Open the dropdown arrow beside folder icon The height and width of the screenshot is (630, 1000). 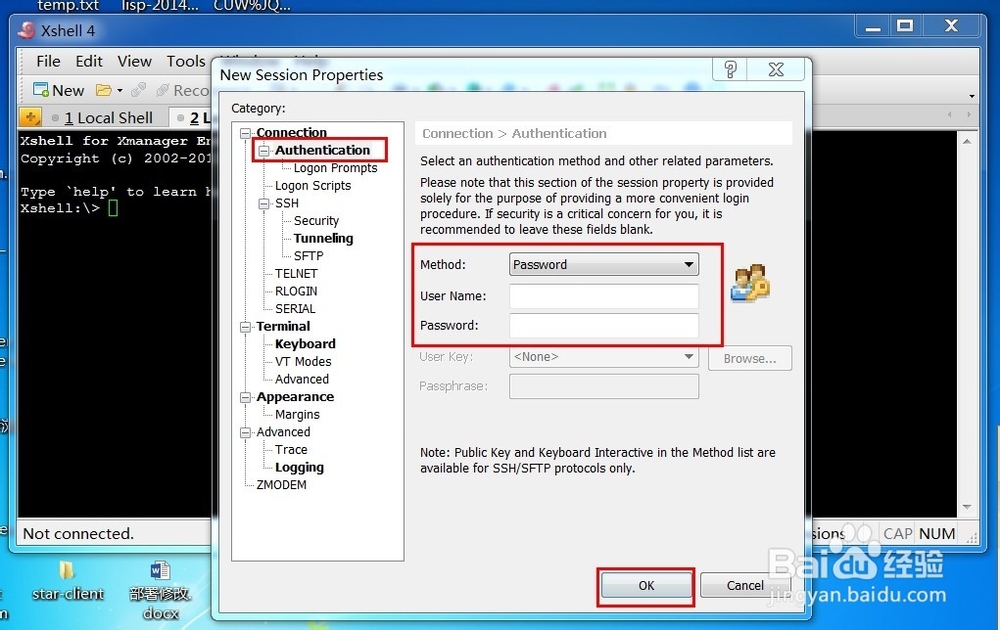(120, 91)
